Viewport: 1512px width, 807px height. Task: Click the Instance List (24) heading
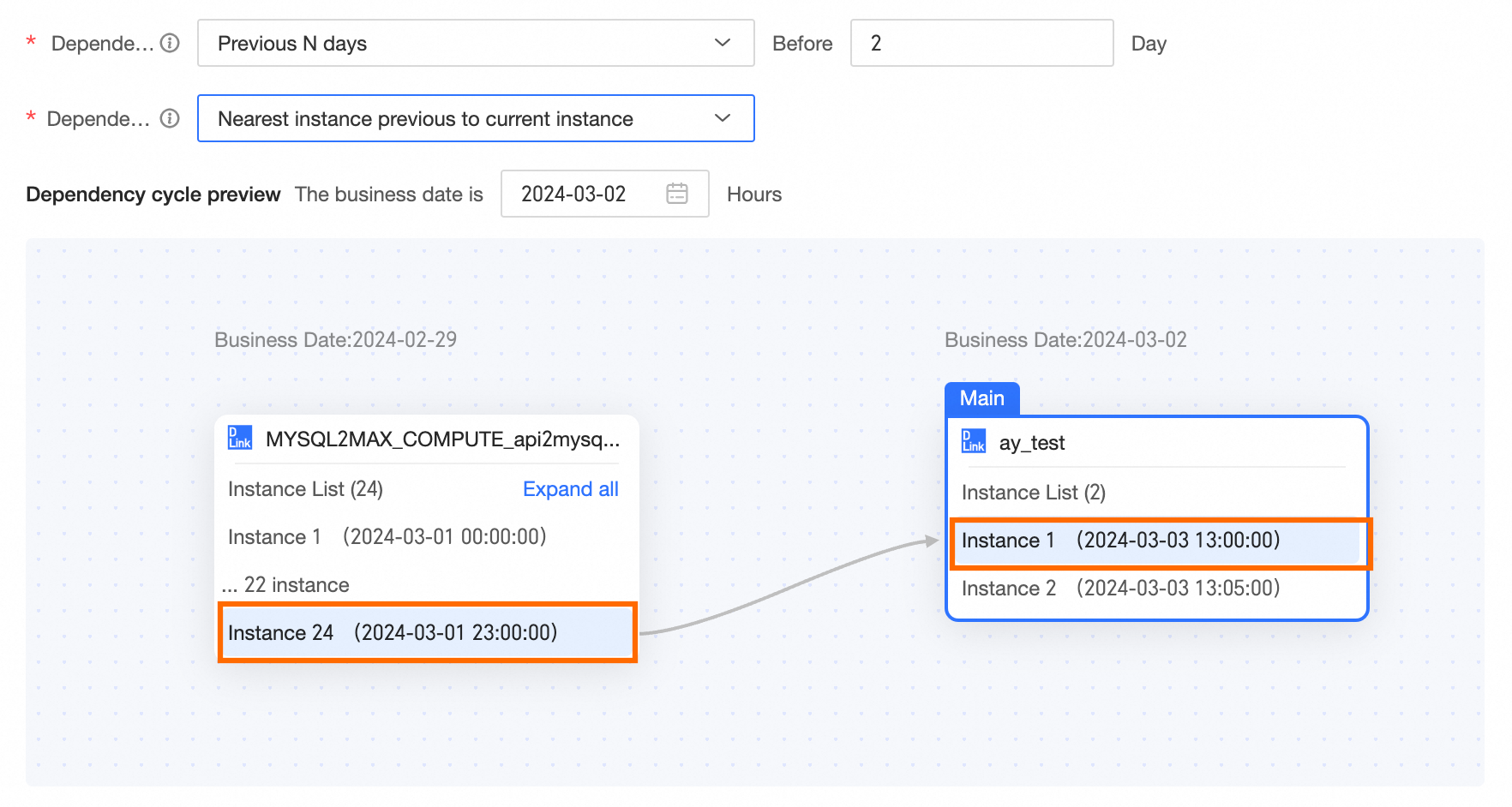(x=305, y=489)
